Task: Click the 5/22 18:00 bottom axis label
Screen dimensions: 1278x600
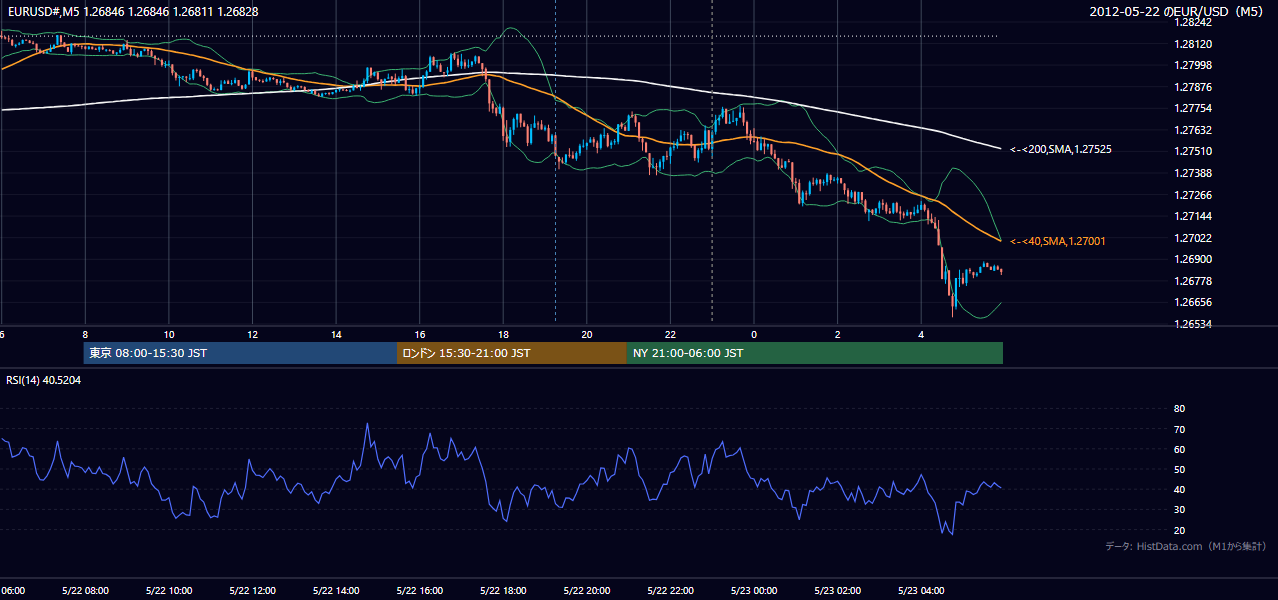Action: click(x=503, y=590)
